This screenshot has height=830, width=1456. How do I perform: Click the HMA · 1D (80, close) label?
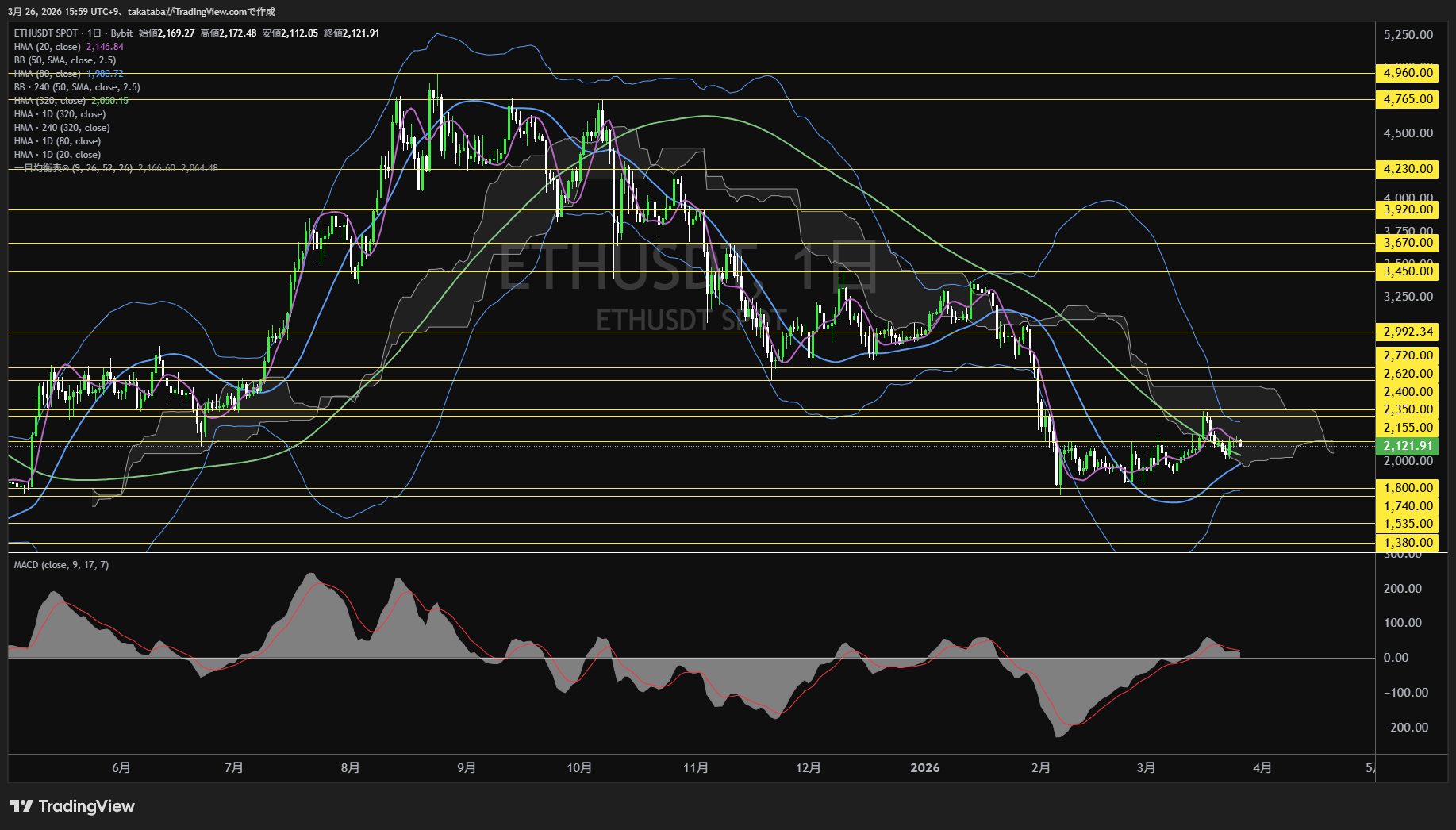(x=57, y=141)
